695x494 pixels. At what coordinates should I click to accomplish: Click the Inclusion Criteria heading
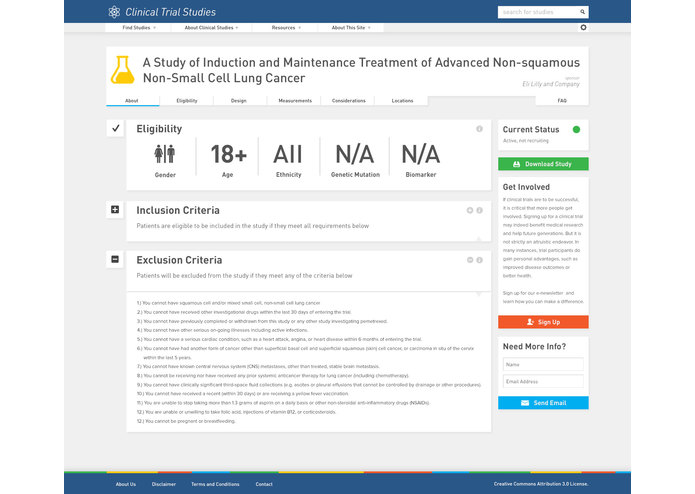[178, 210]
